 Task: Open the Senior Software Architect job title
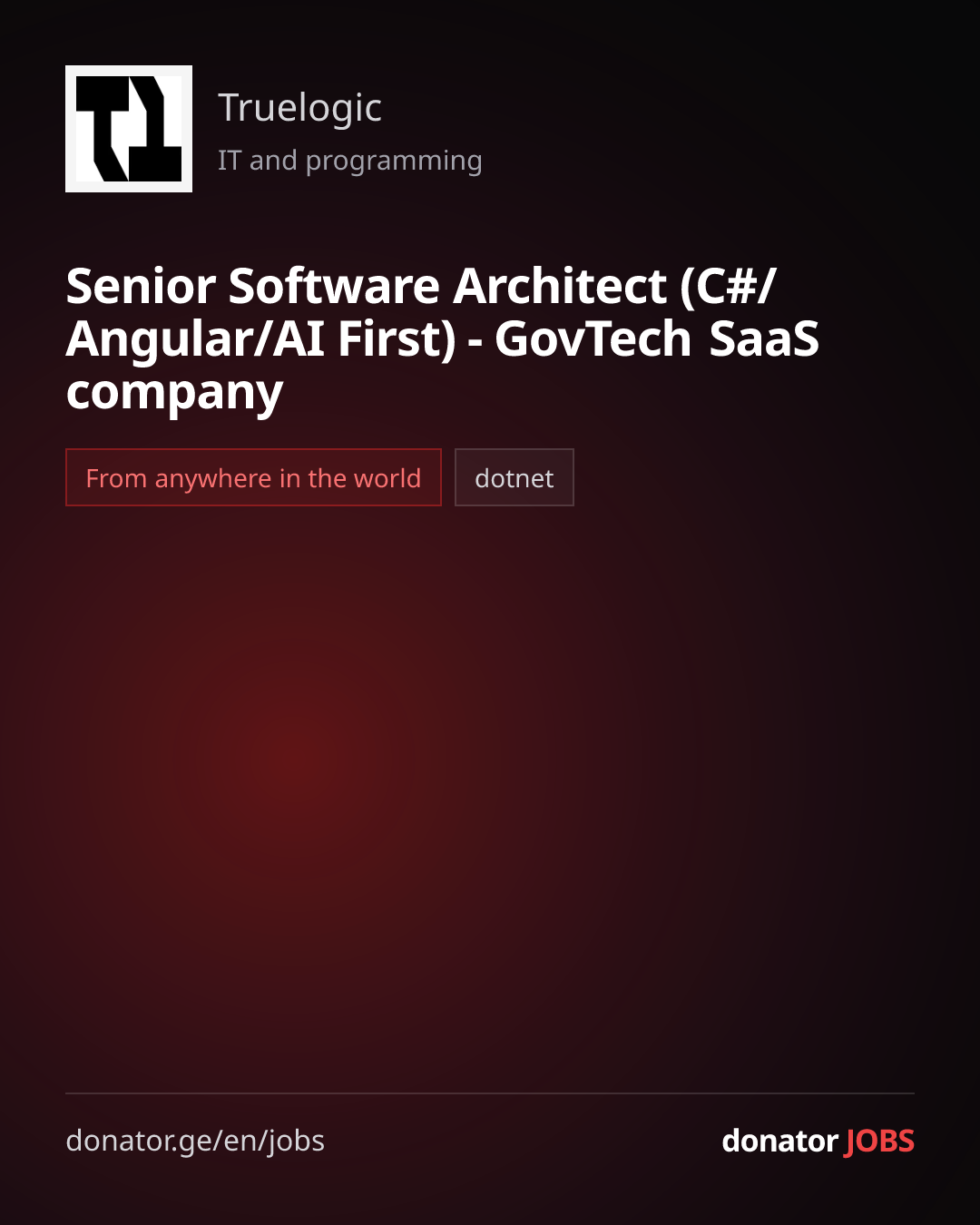tap(442, 339)
